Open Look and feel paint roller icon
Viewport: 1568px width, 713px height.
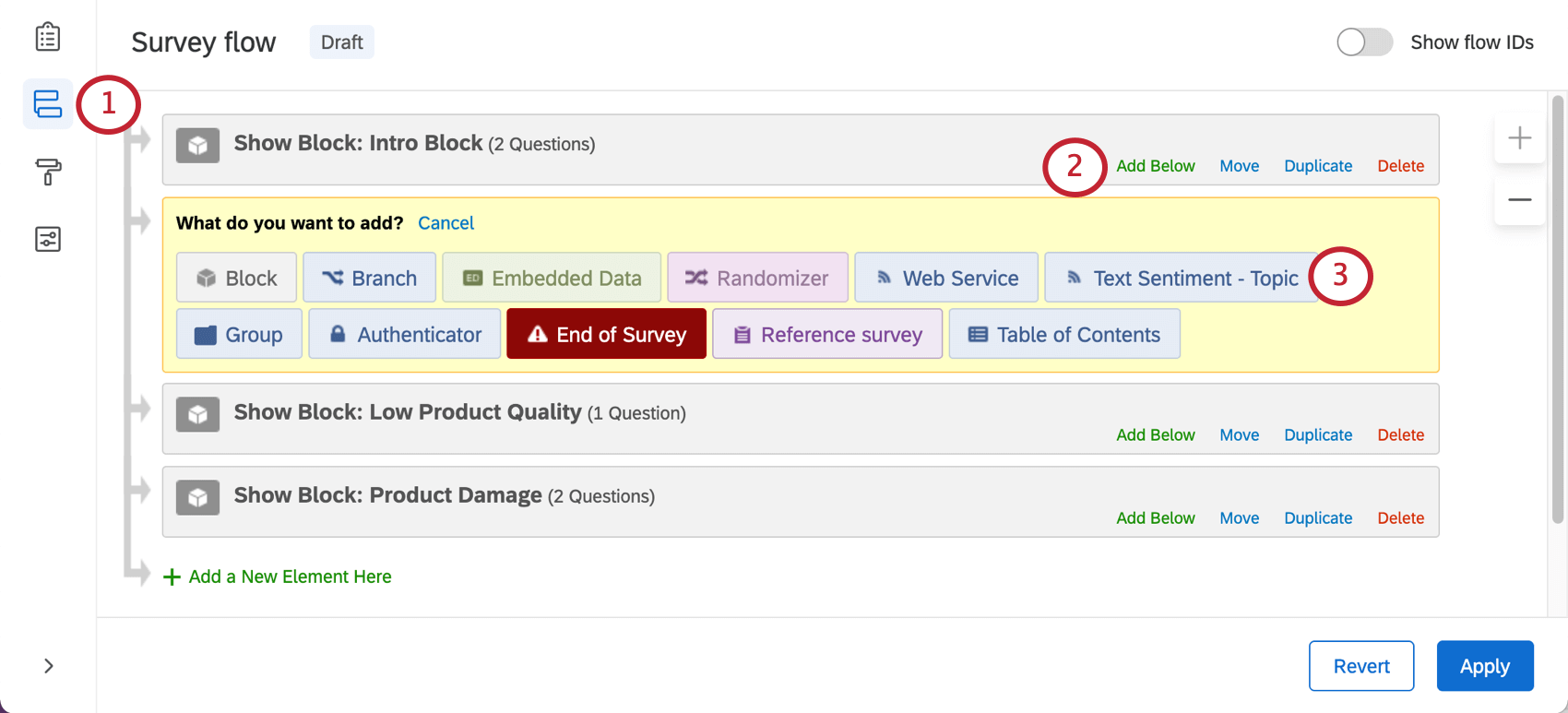48,172
